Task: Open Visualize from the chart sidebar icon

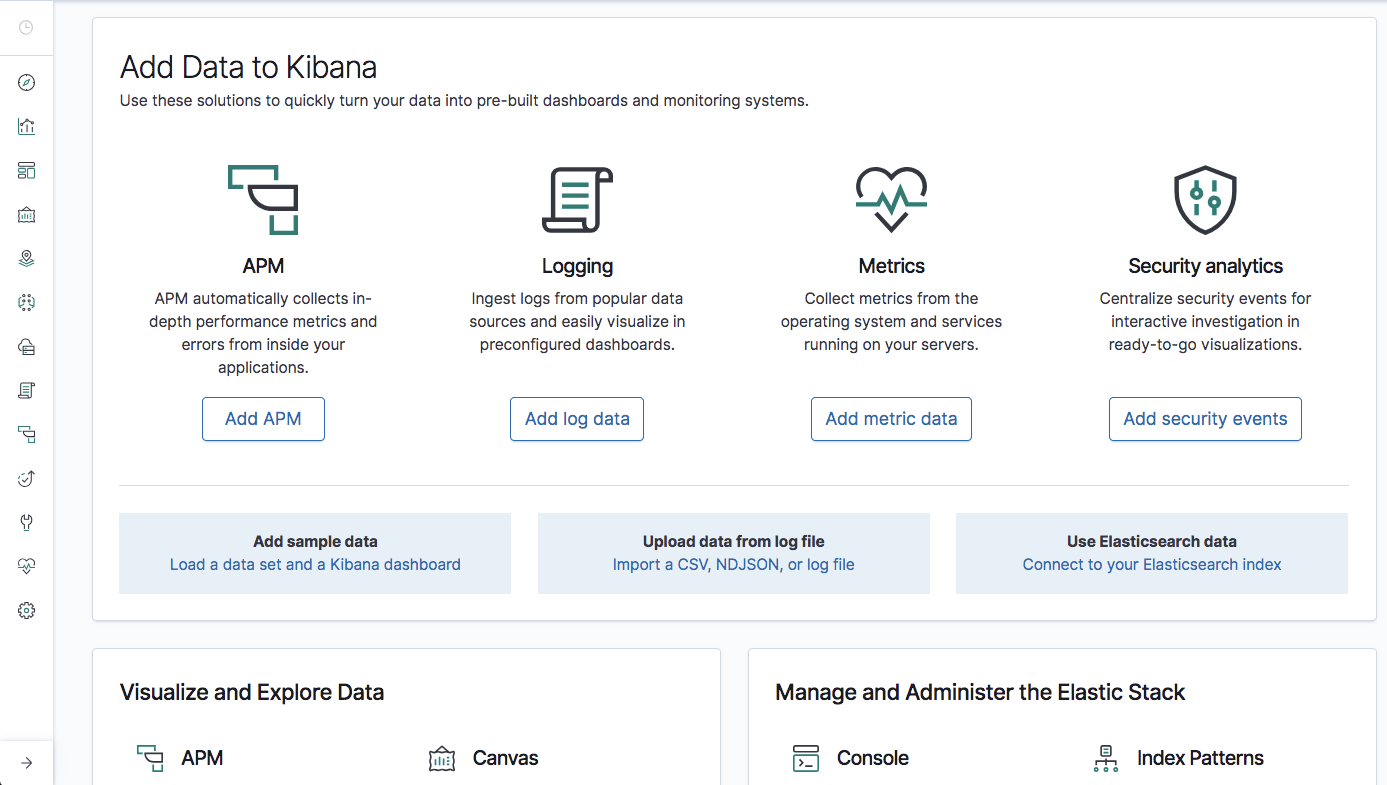Action: point(27,127)
